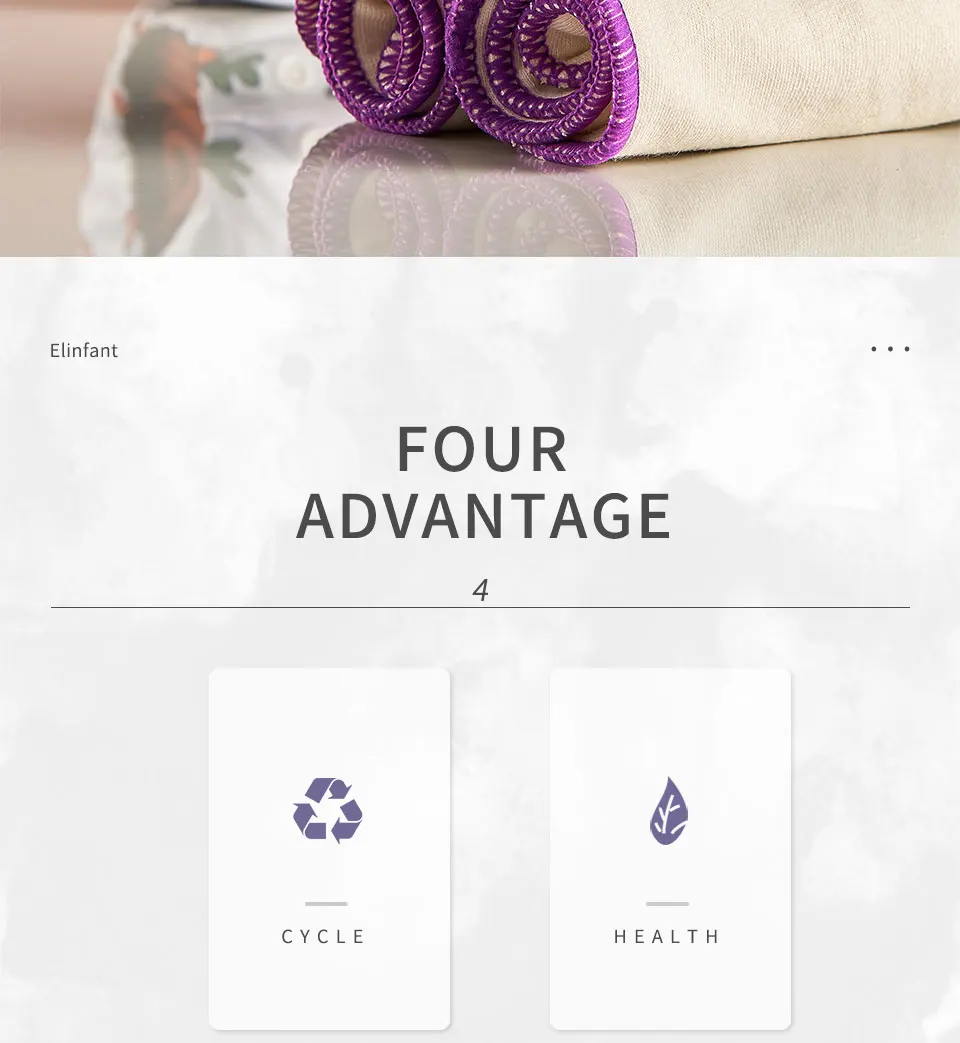
Task: Select the CYCLE label text
Action: coord(324,937)
